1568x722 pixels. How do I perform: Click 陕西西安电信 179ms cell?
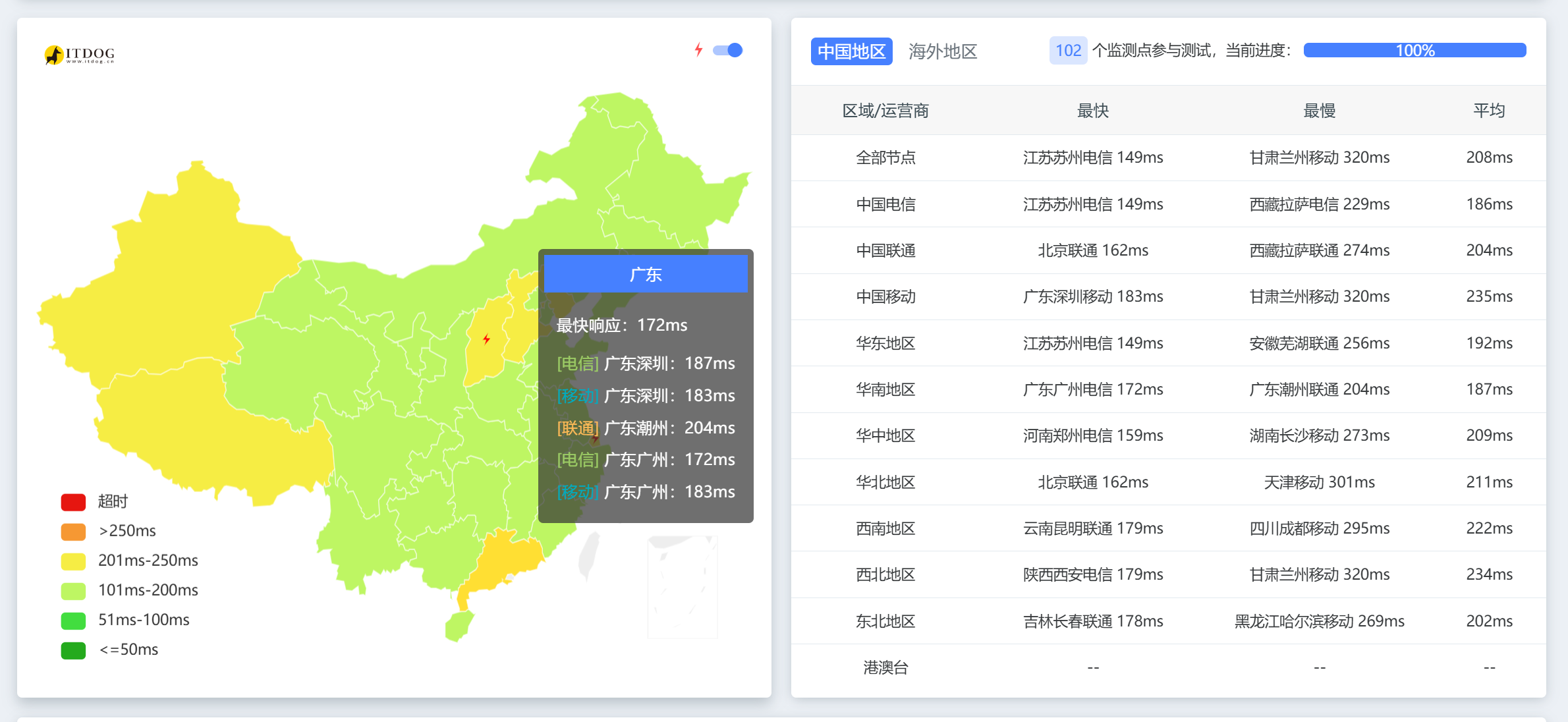tap(1093, 574)
